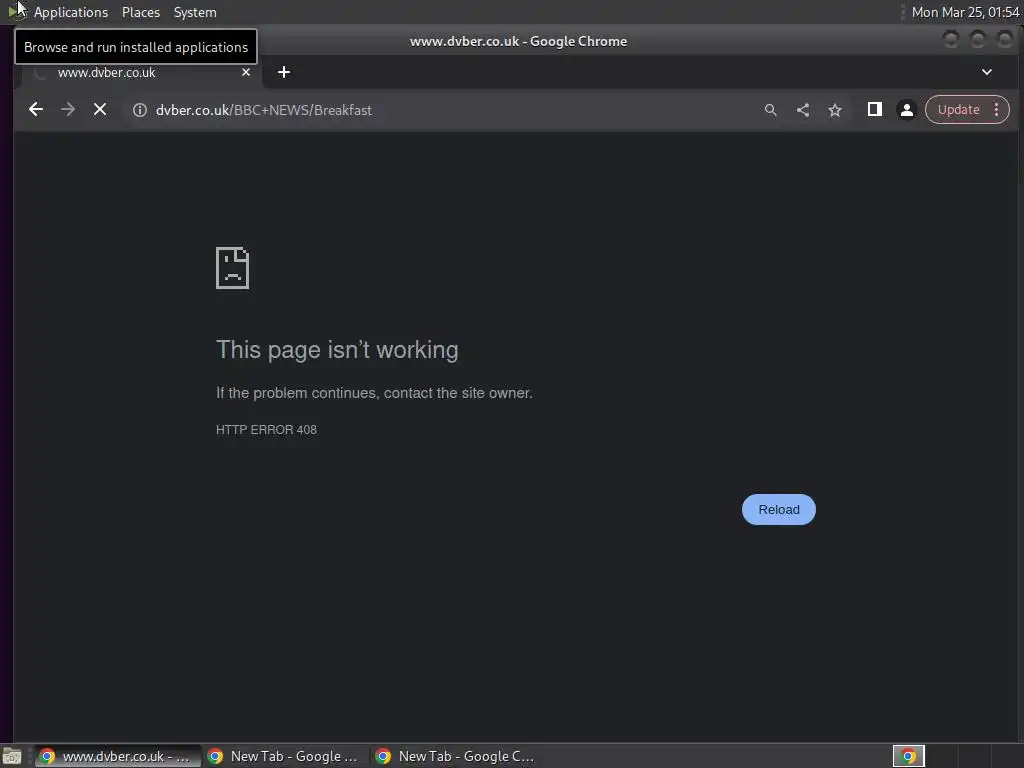Image resolution: width=1024 pixels, height=768 pixels.
Task: Stop loading the page
Action: (x=100, y=110)
